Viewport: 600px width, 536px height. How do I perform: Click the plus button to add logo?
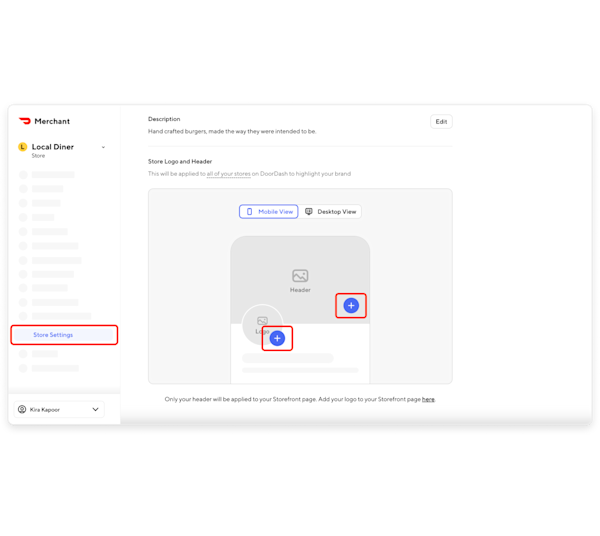(277, 338)
